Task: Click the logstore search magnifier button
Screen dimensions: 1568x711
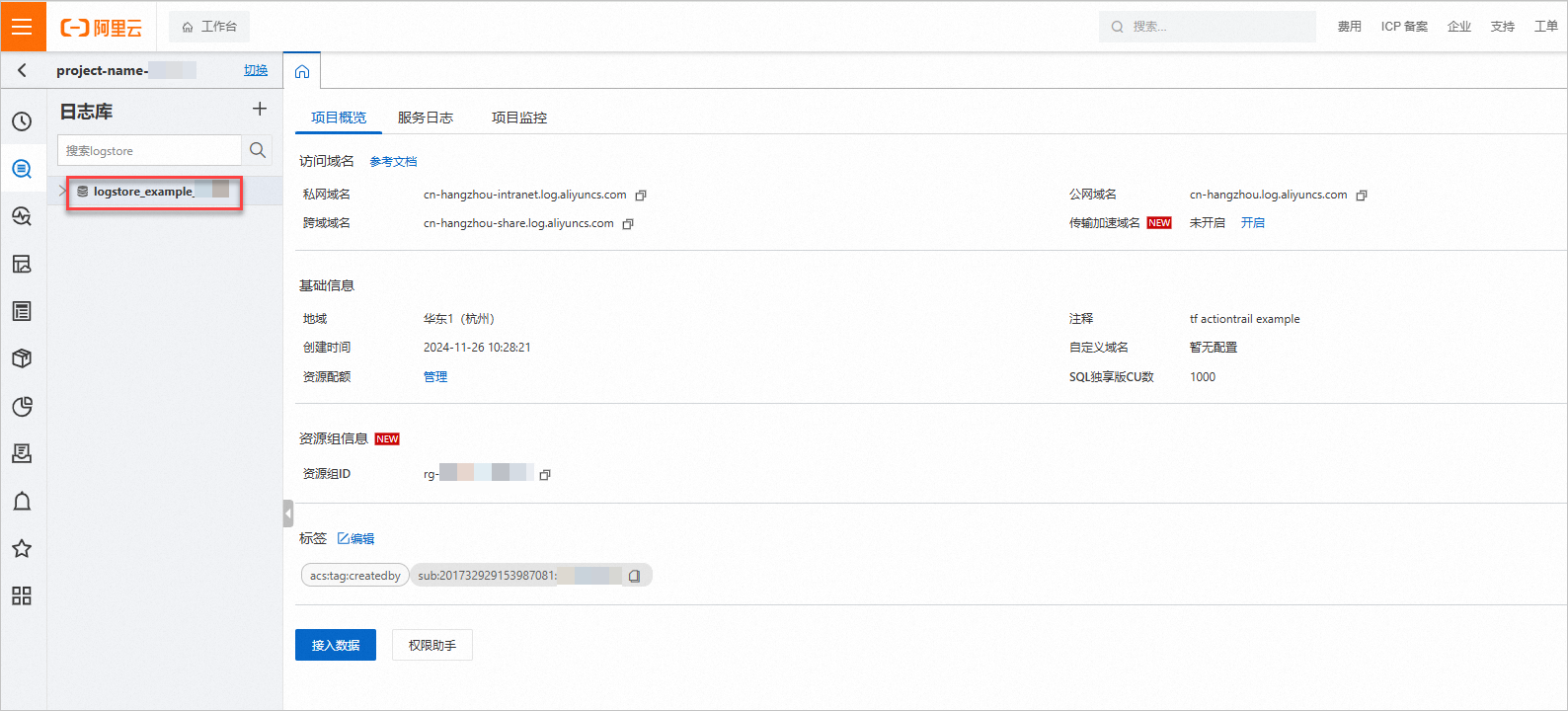Action: coord(258,150)
